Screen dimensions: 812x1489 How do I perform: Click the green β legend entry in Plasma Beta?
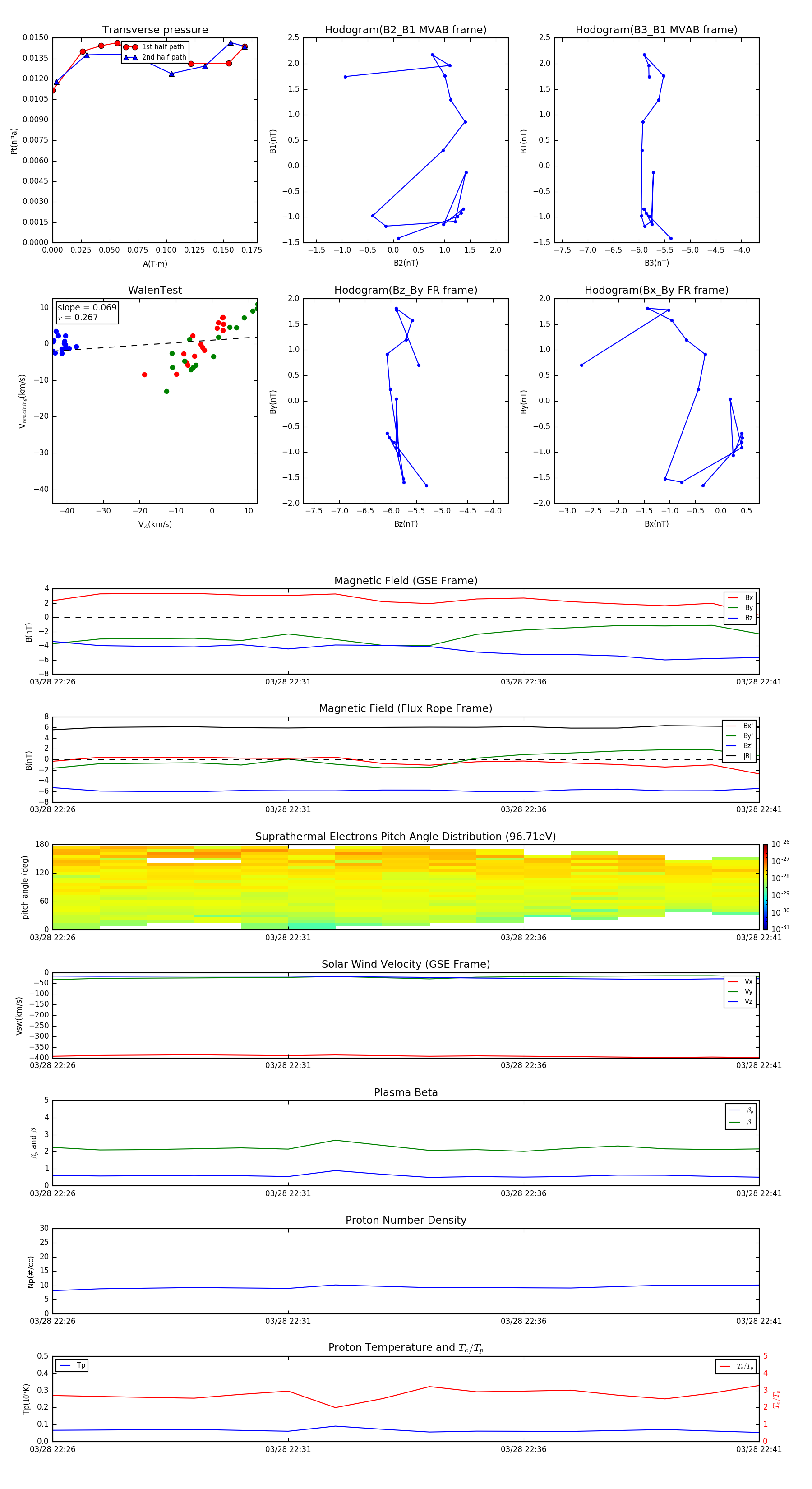point(741,1122)
